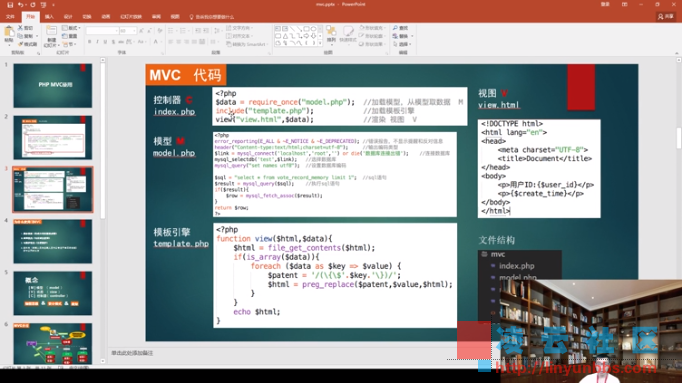Open the Section (节) dropdown

point(70,44)
